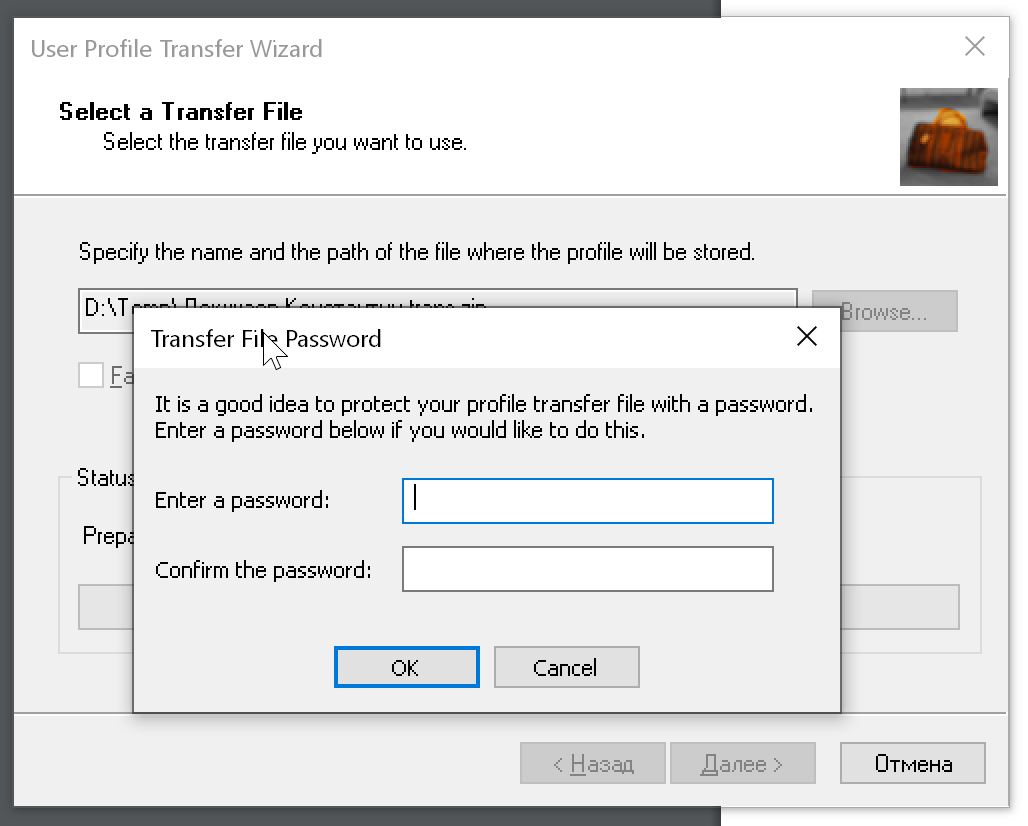The image size is (1028, 826).
Task: Dismiss the password dialog with Cancel
Action: (x=566, y=667)
